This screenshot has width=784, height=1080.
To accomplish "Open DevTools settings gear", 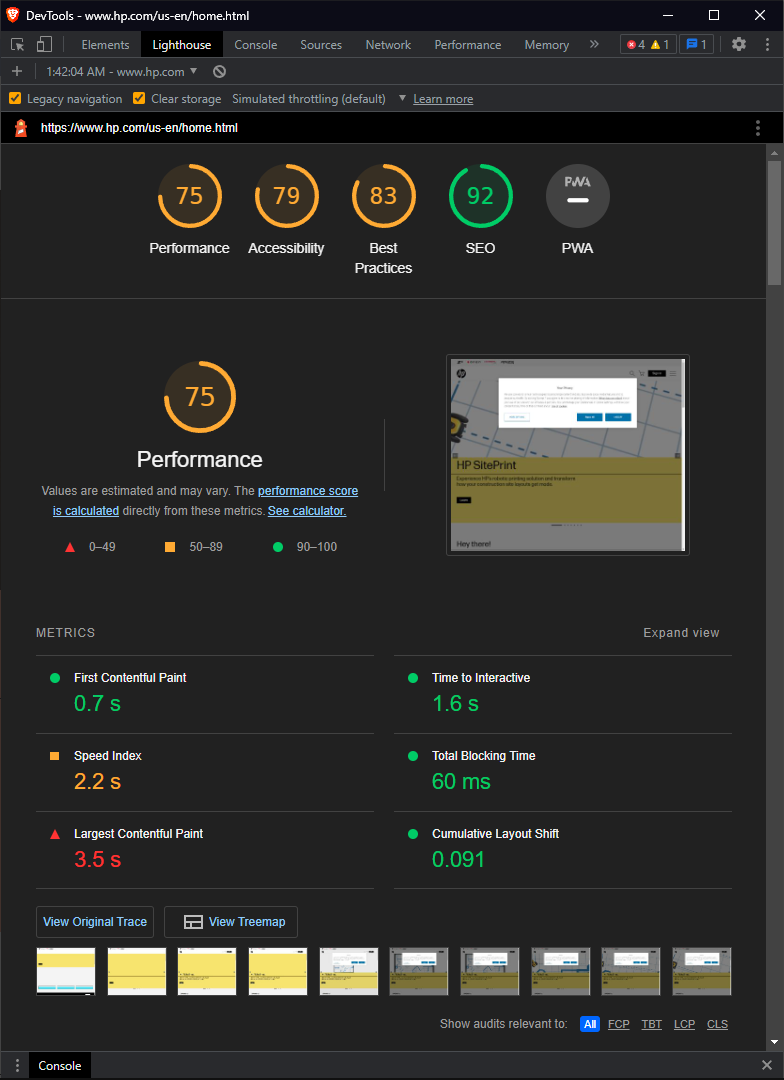I will pyautogui.click(x=739, y=45).
